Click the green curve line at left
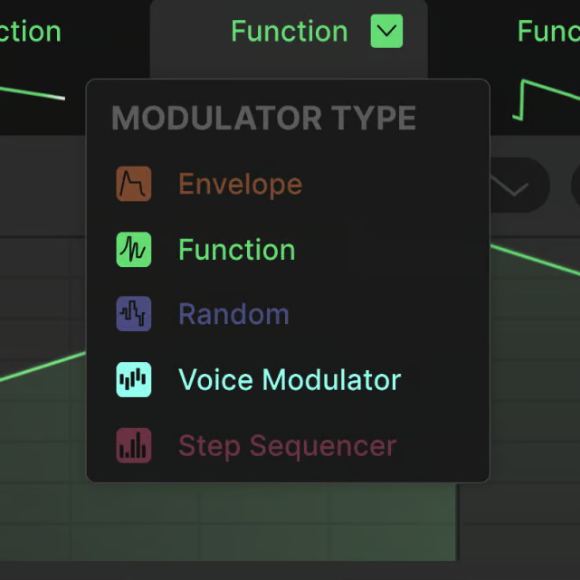The image size is (580, 580). pyautogui.click(x=43, y=367)
